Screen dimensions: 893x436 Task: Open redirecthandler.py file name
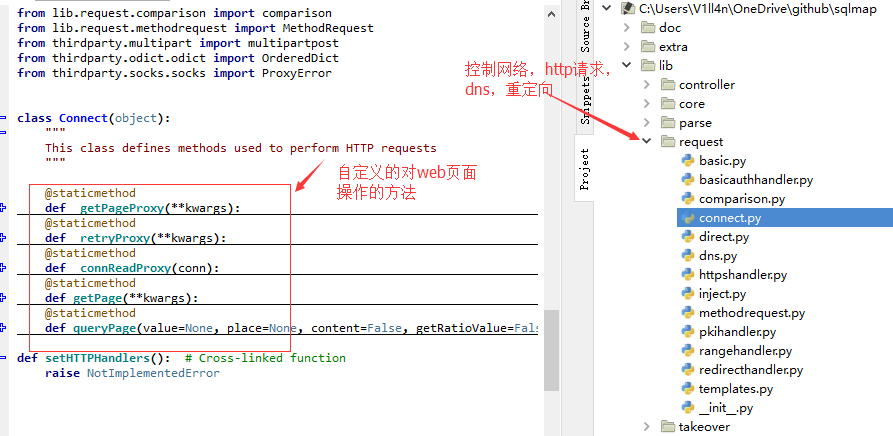point(751,370)
